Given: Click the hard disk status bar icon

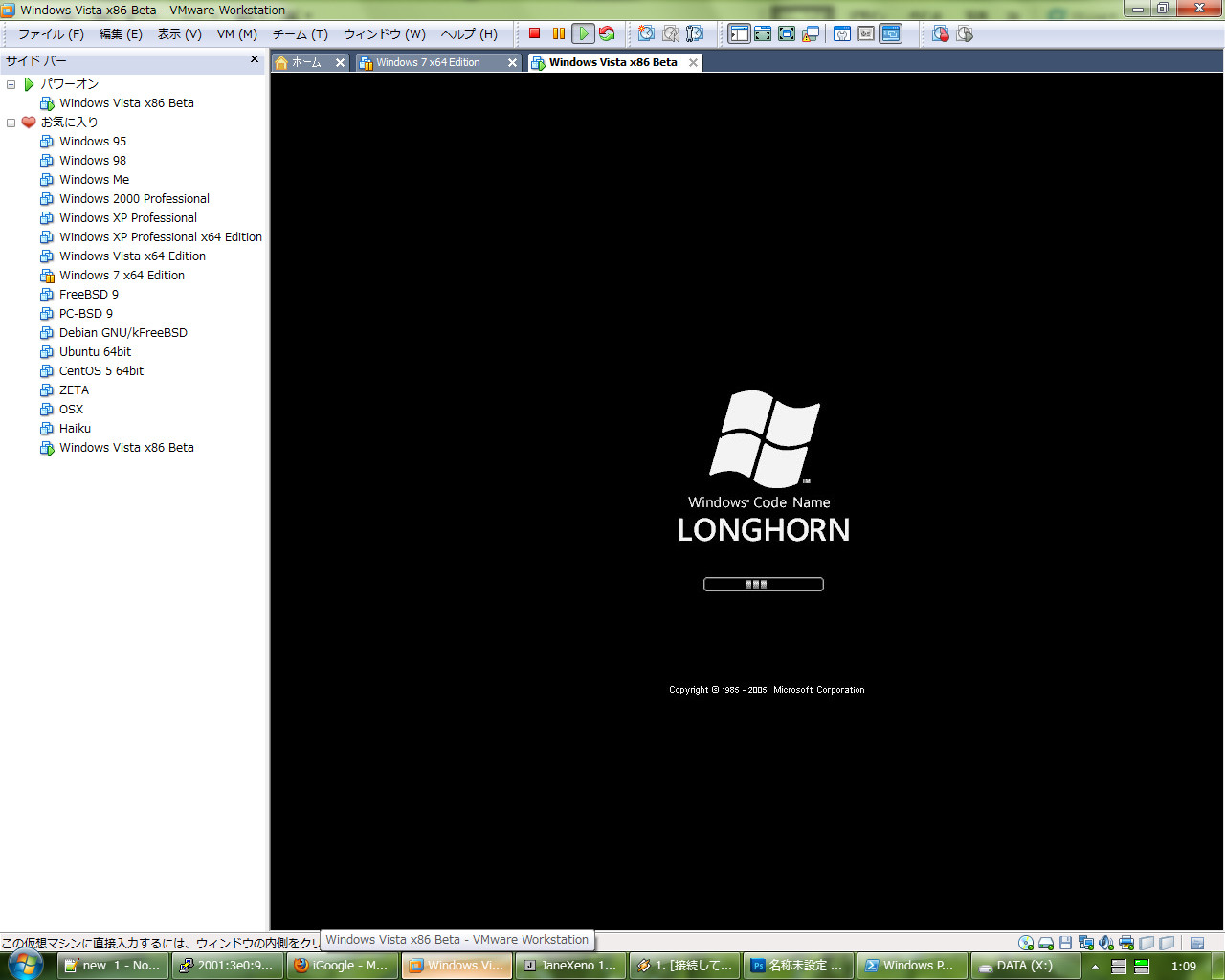Looking at the screenshot, I should point(1046,943).
